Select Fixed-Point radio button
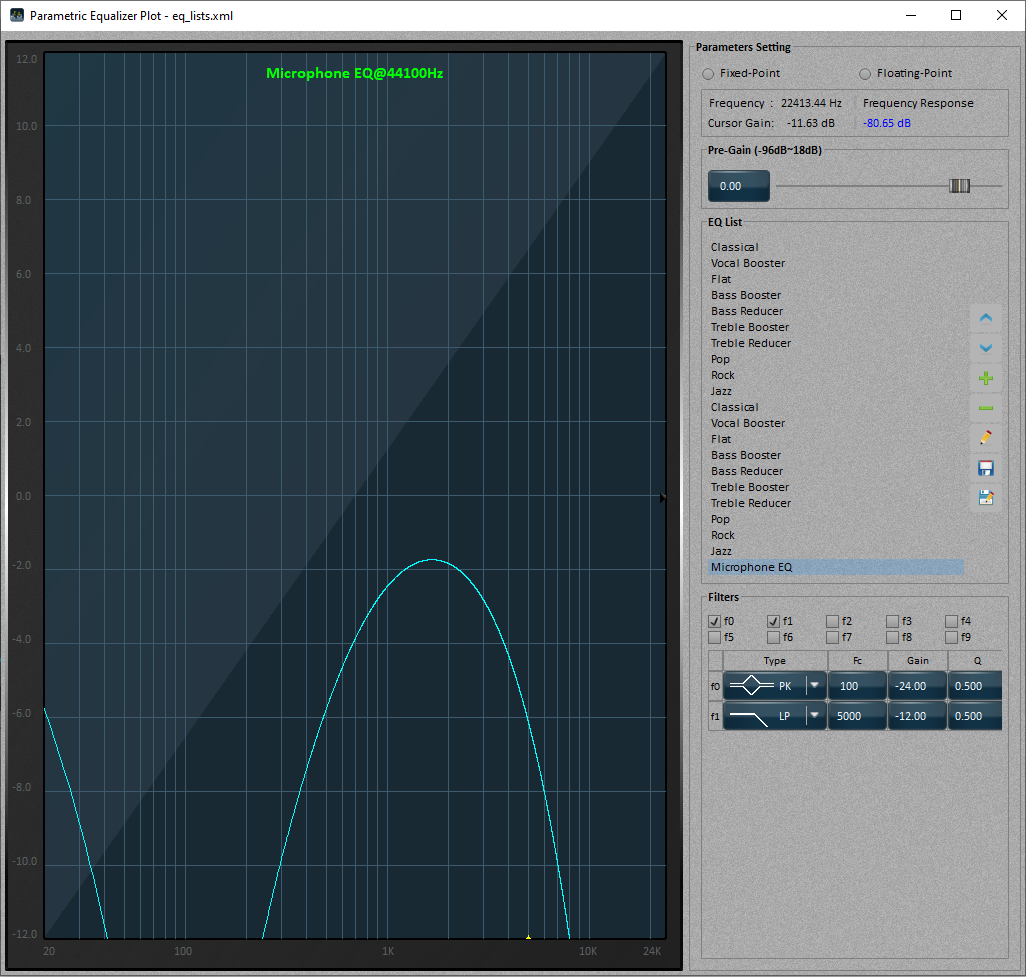 [709, 74]
